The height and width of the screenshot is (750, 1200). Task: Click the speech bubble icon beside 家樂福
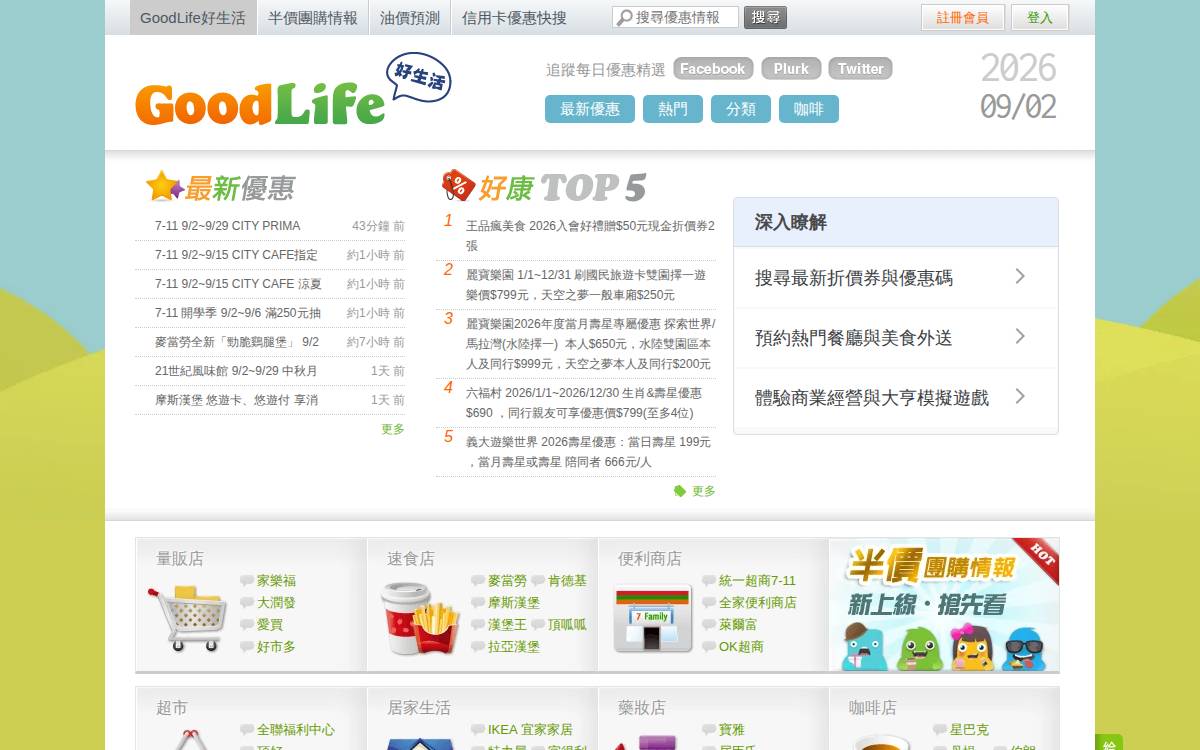click(246, 581)
